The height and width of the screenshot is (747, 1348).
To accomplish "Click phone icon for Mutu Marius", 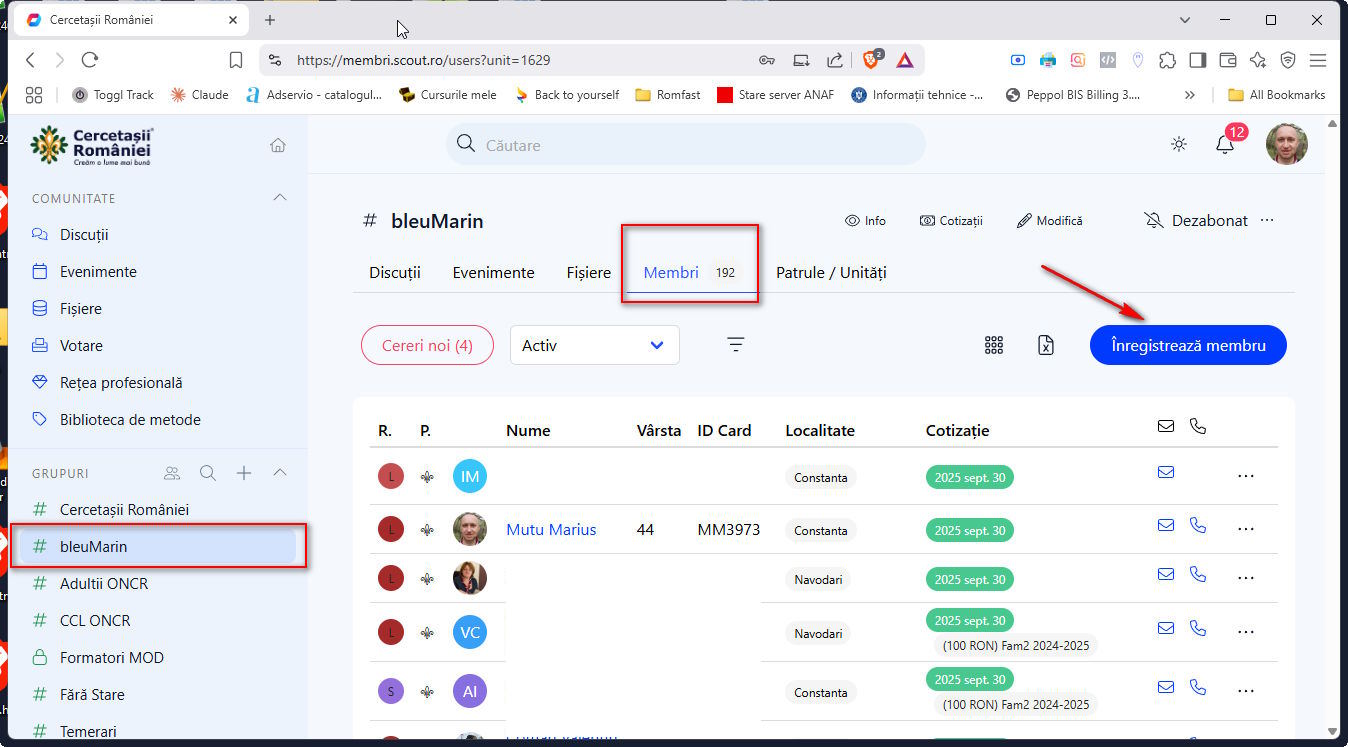I will (1198, 525).
